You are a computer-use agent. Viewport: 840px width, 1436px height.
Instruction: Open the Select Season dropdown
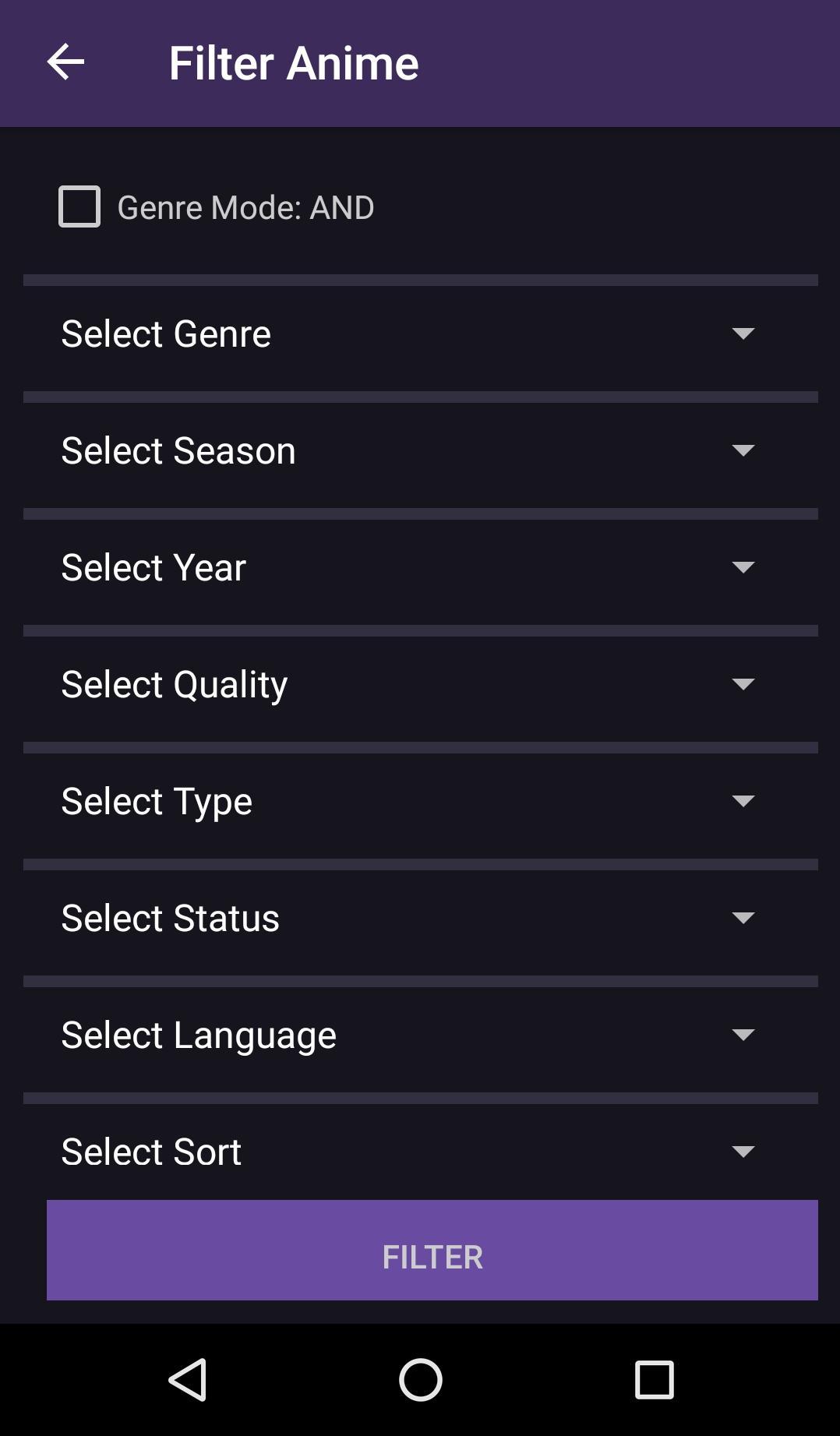click(x=421, y=450)
